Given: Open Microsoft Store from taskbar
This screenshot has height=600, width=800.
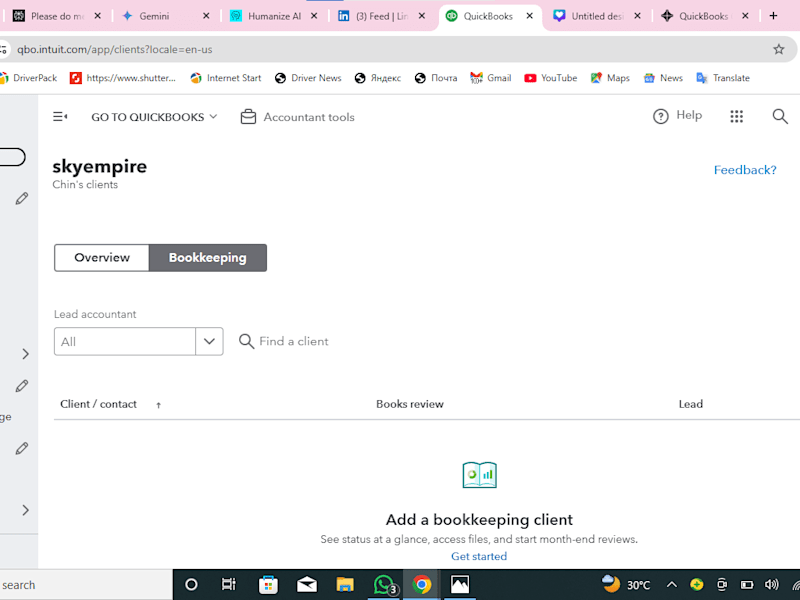Looking at the screenshot, I should pos(268,585).
